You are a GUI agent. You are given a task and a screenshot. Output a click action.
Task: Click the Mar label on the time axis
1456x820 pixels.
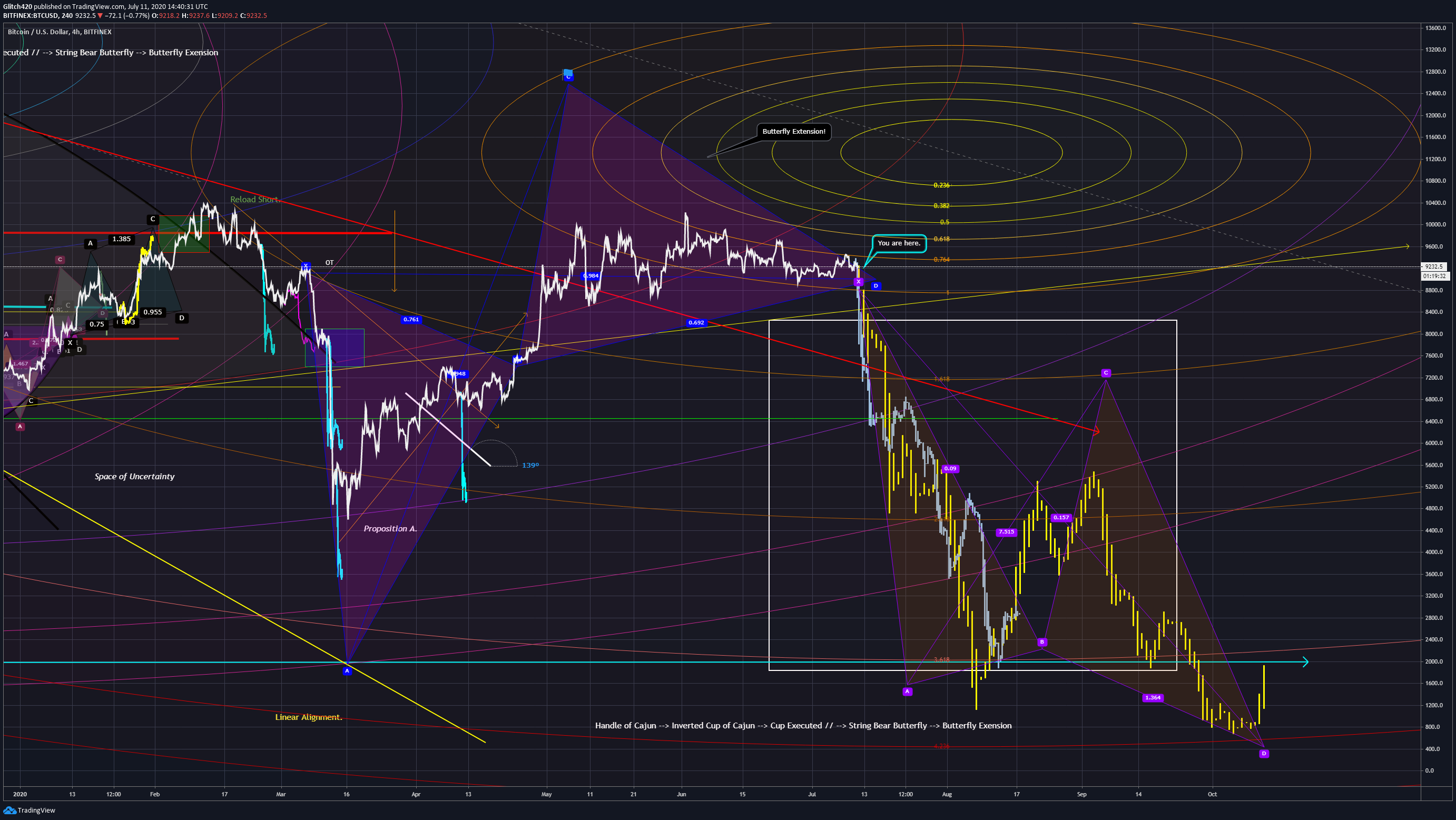click(x=281, y=794)
